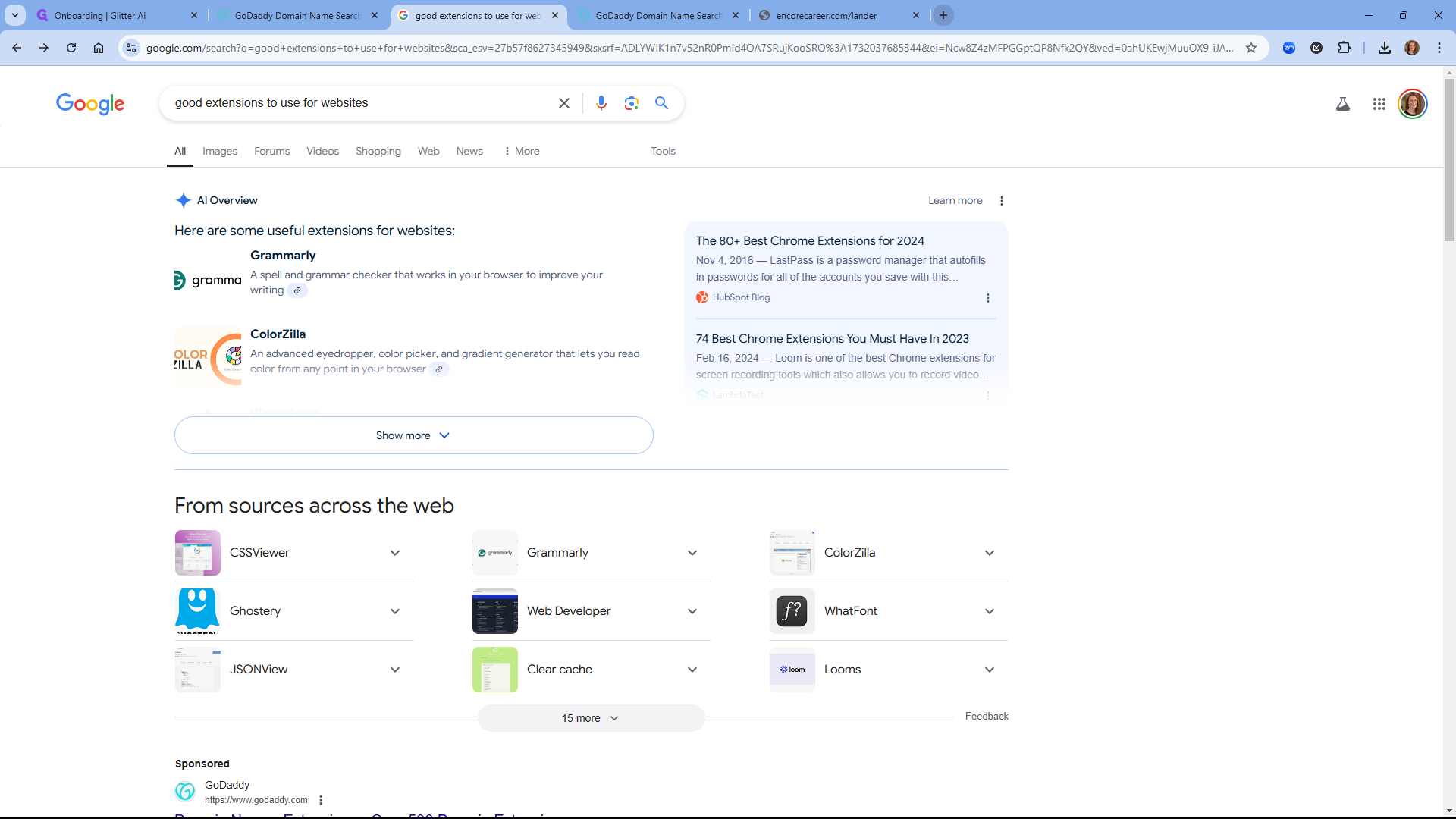Switch to the Images results tab
The image size is (1456, 819).
219,151
